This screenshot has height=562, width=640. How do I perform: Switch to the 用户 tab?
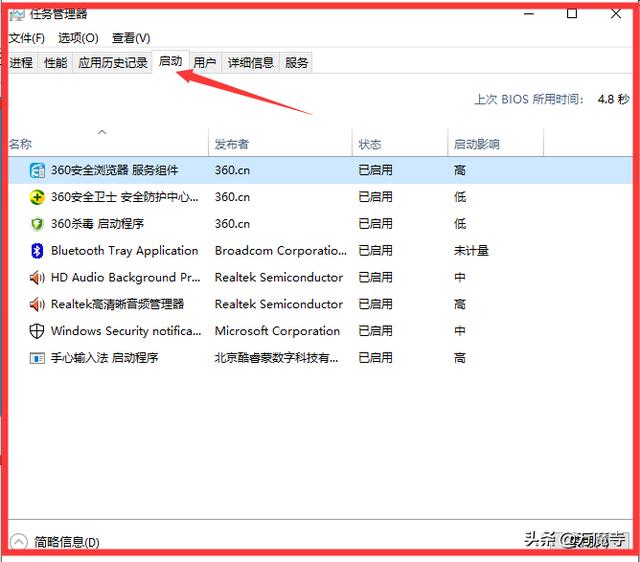point(205,62)
